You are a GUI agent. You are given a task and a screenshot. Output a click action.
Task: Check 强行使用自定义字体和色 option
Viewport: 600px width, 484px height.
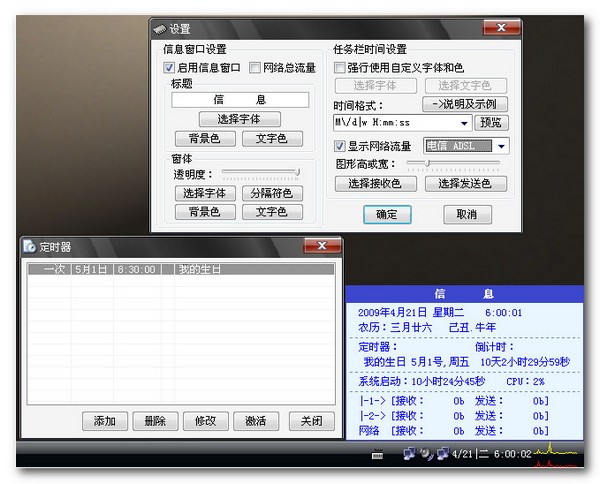[340, 68]
